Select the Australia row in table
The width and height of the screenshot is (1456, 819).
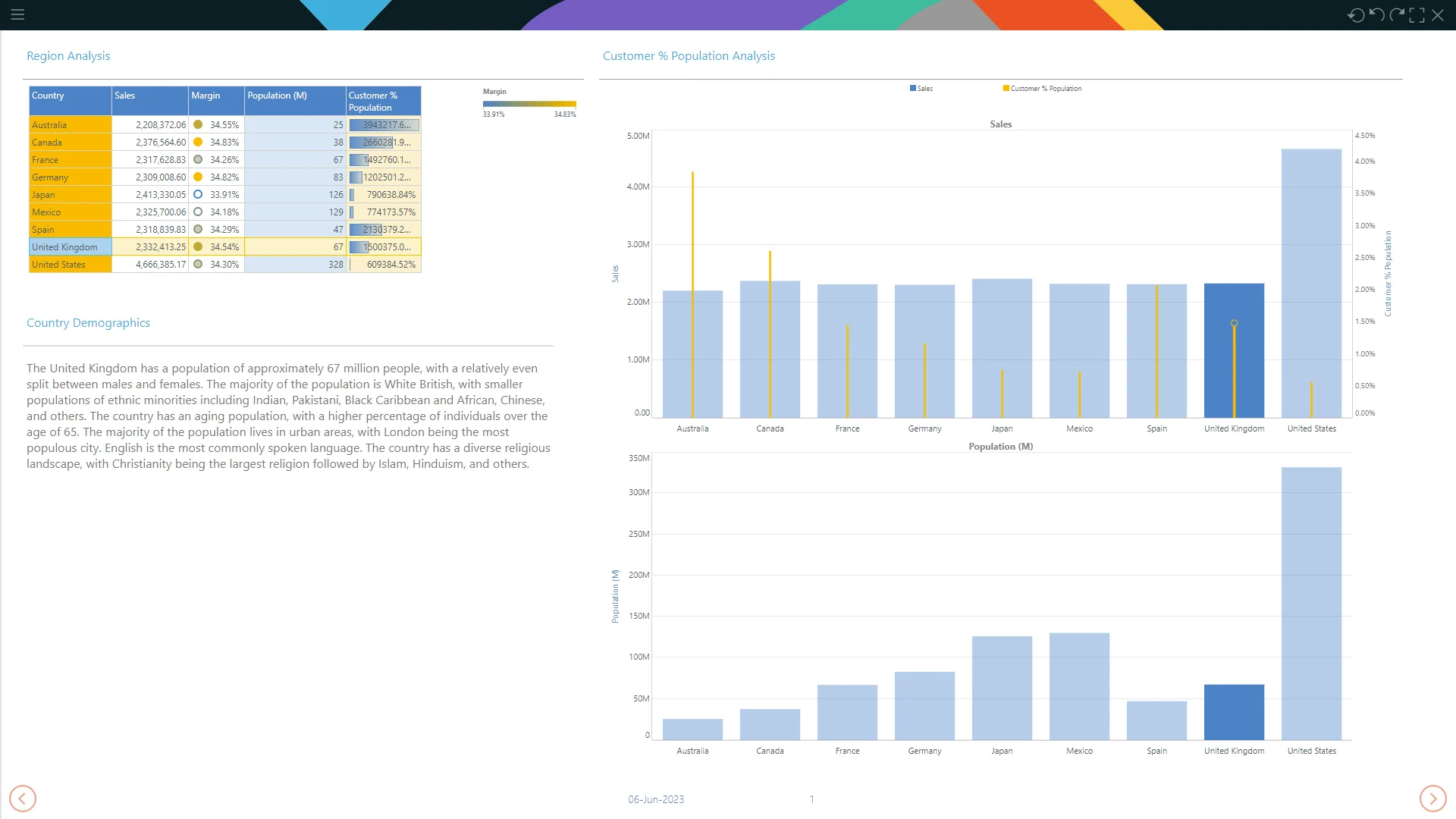click(x=70, y=125)
